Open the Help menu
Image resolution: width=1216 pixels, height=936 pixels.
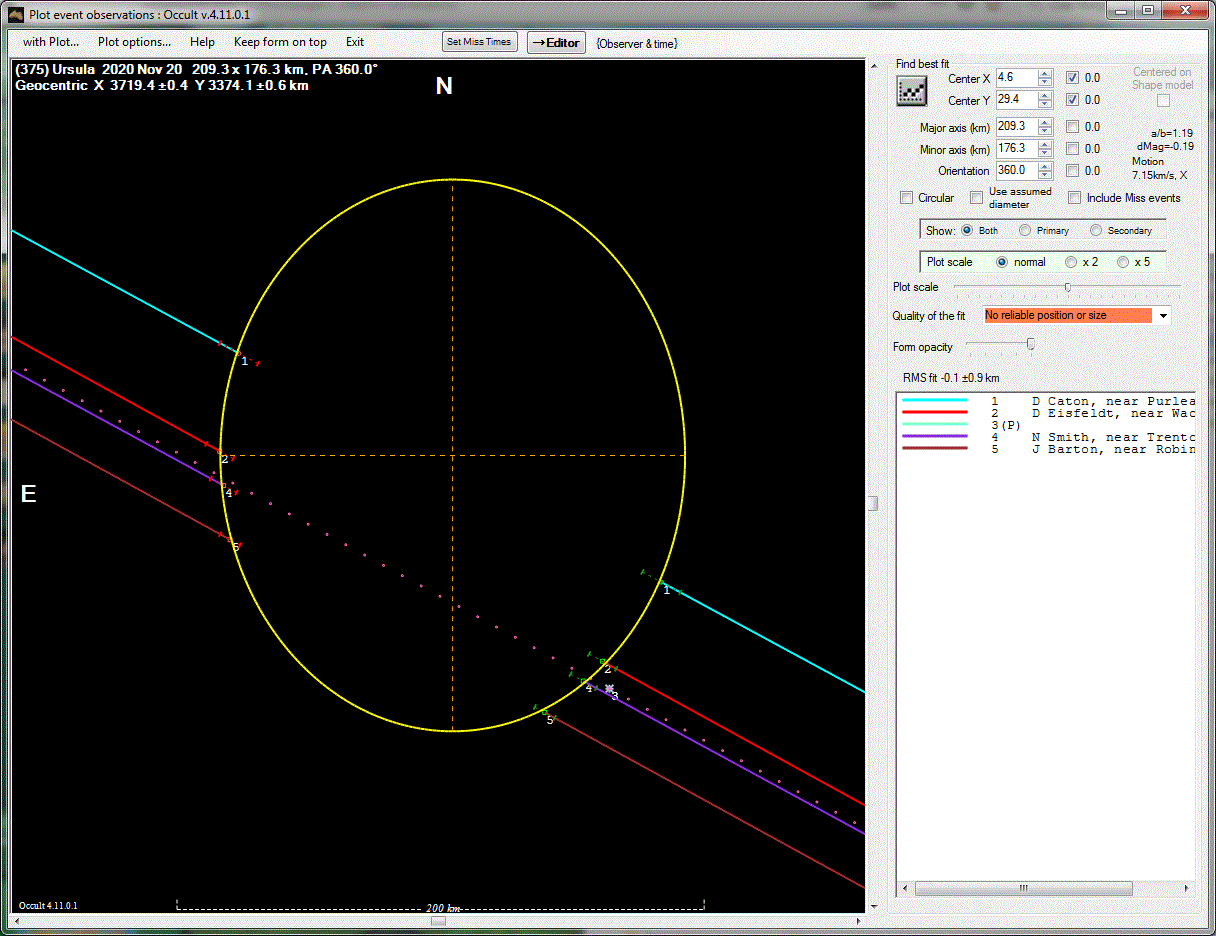(202, 42)
